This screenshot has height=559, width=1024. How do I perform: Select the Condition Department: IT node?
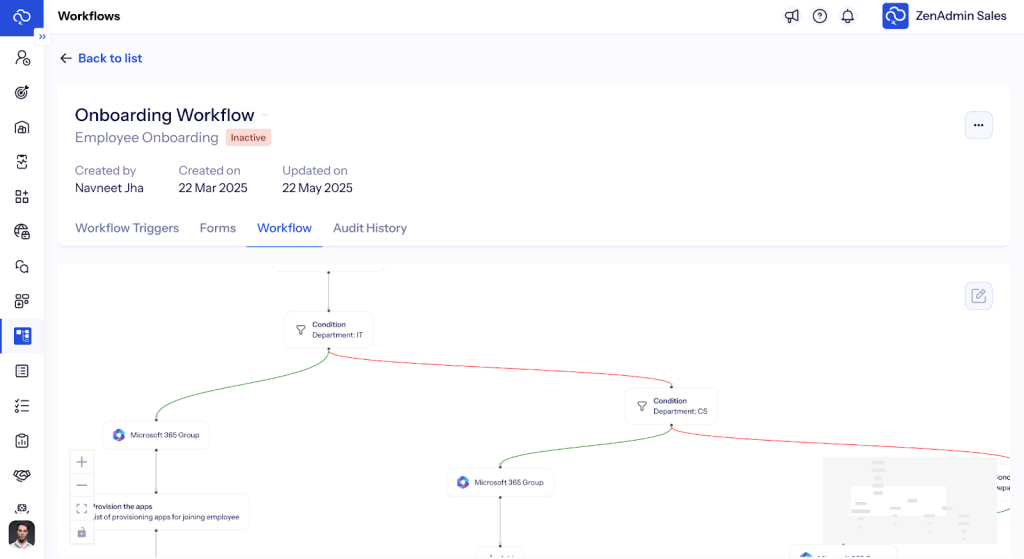pyautogui.click(x=329, y=330)
